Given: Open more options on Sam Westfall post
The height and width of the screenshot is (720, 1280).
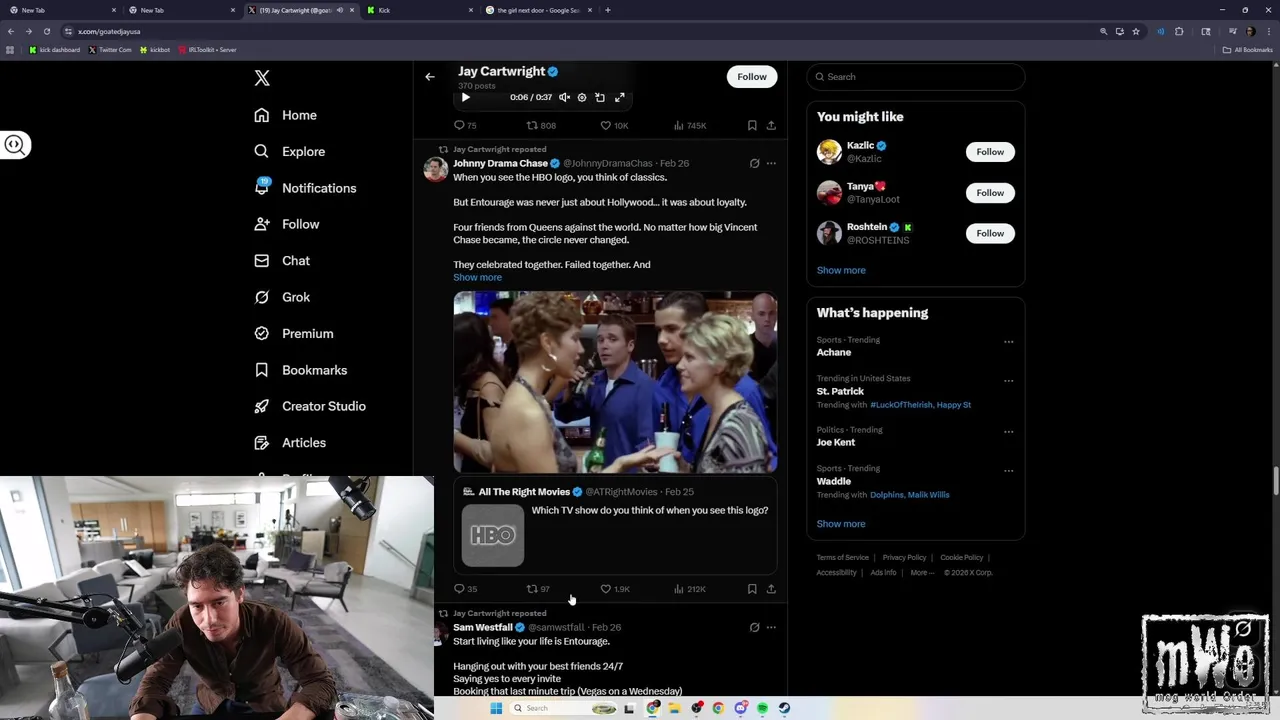Looking at the screenshot, I should coord(771,628).
